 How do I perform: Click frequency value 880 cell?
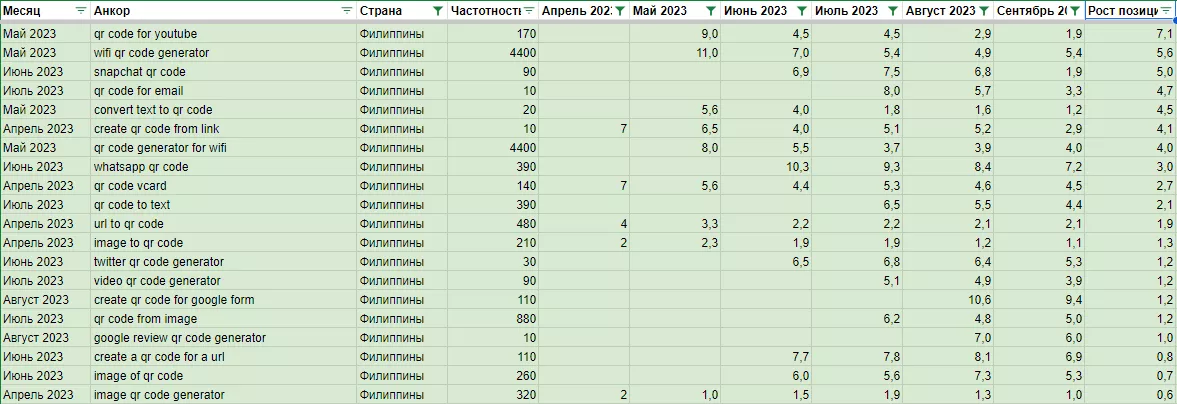point(493,318)
